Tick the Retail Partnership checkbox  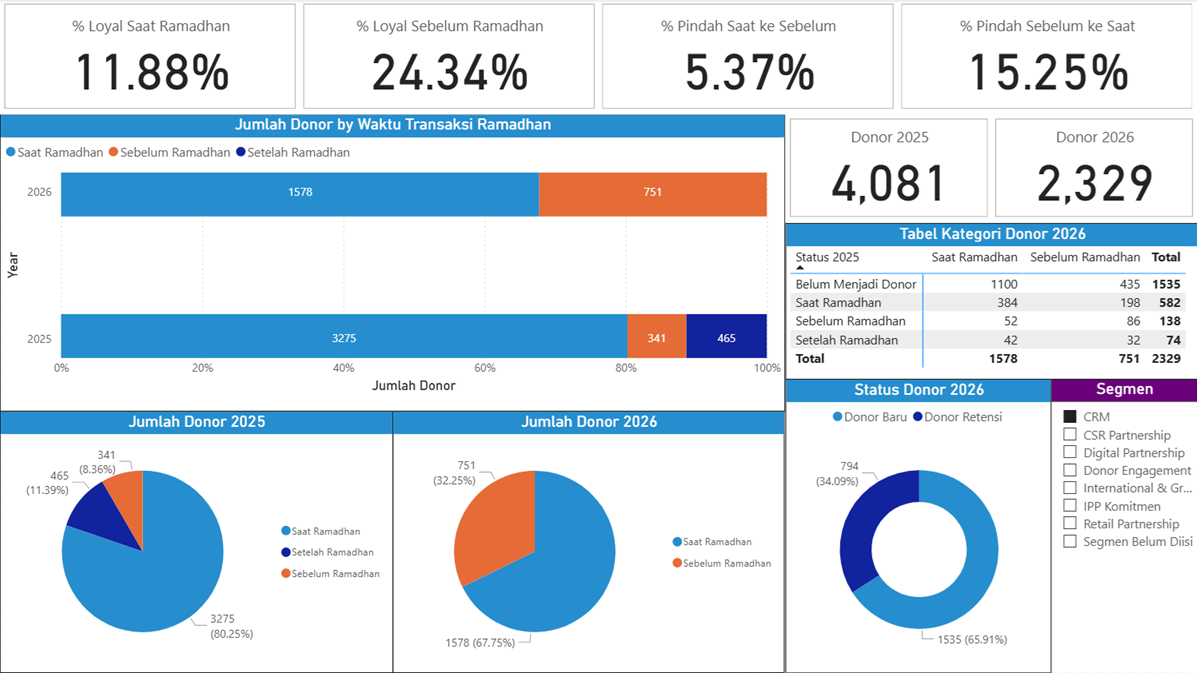[1070, 523]
